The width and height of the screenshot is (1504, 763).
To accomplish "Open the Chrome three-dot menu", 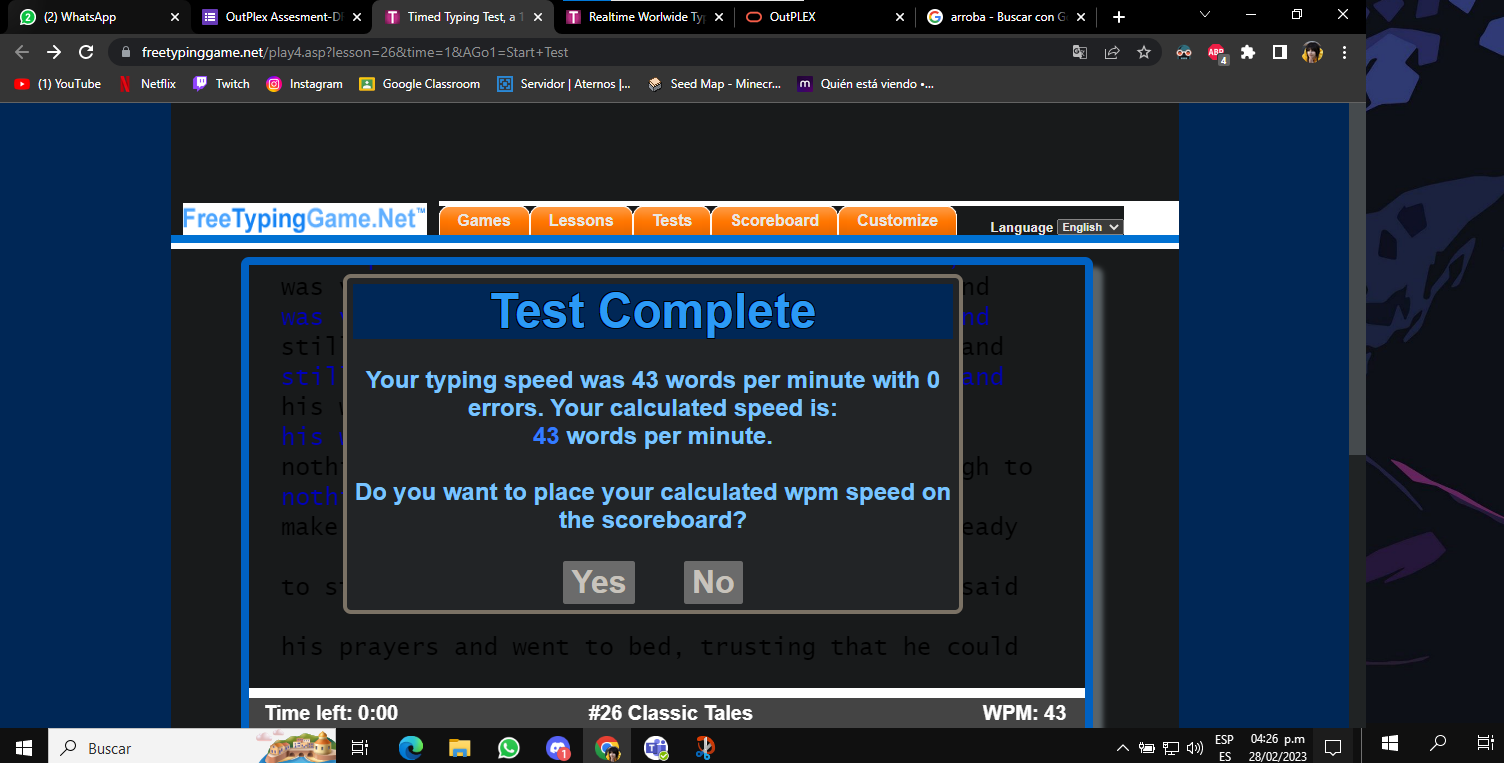I will pyautogui.click(x=1344, y=52).
